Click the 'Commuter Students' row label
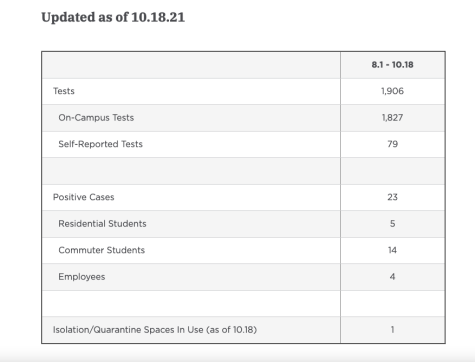 click(x=102, y=250)
